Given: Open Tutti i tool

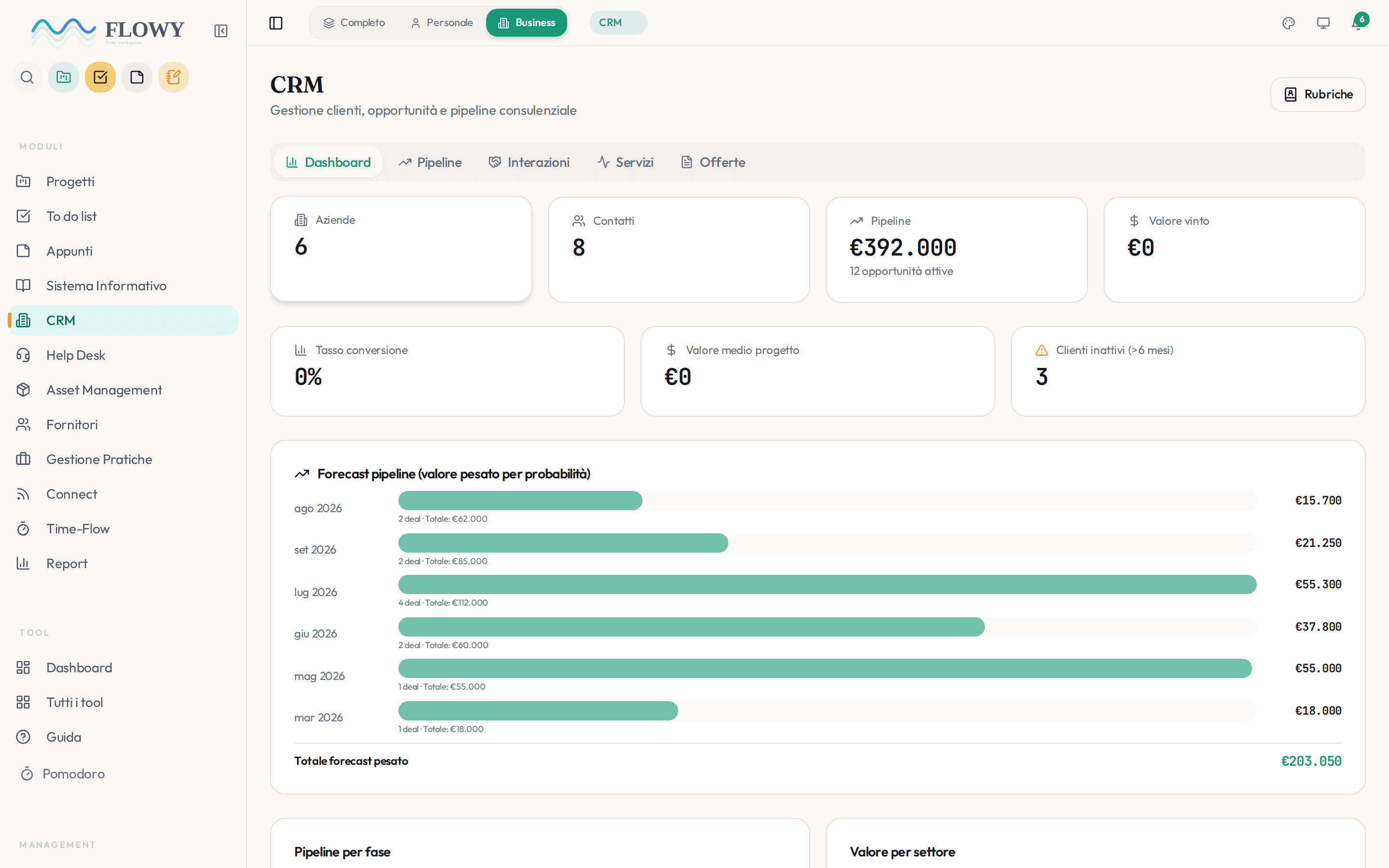Looking at the screenshot, I should 123,702.
